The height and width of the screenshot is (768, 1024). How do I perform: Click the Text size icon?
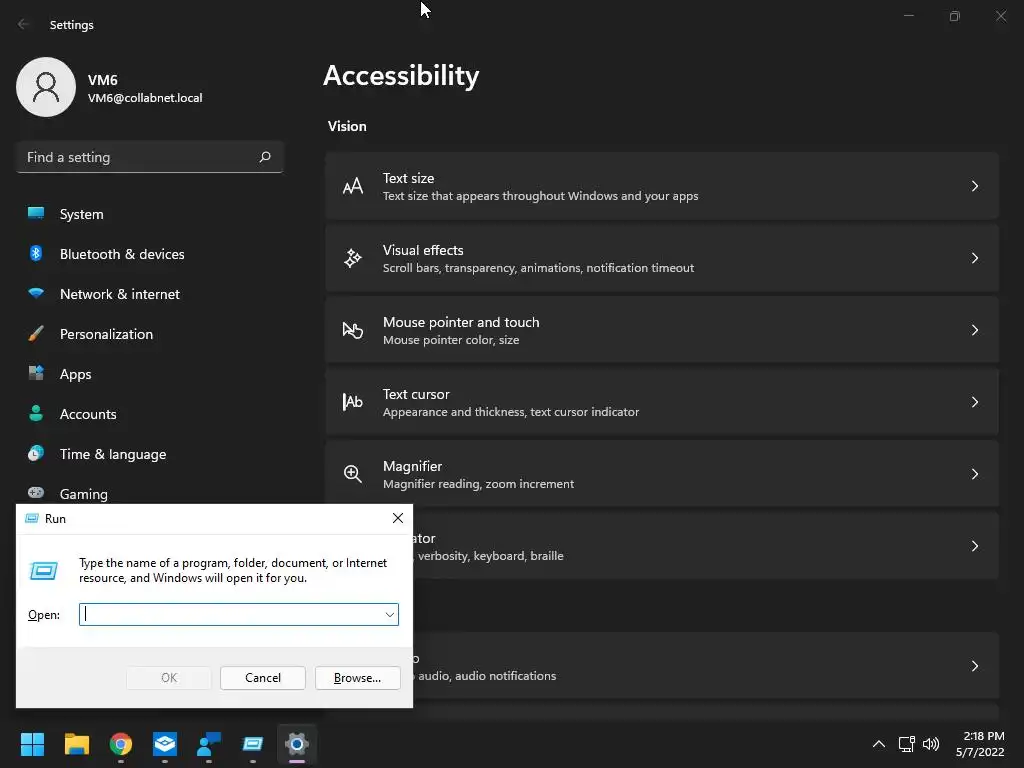pos(353,186)
